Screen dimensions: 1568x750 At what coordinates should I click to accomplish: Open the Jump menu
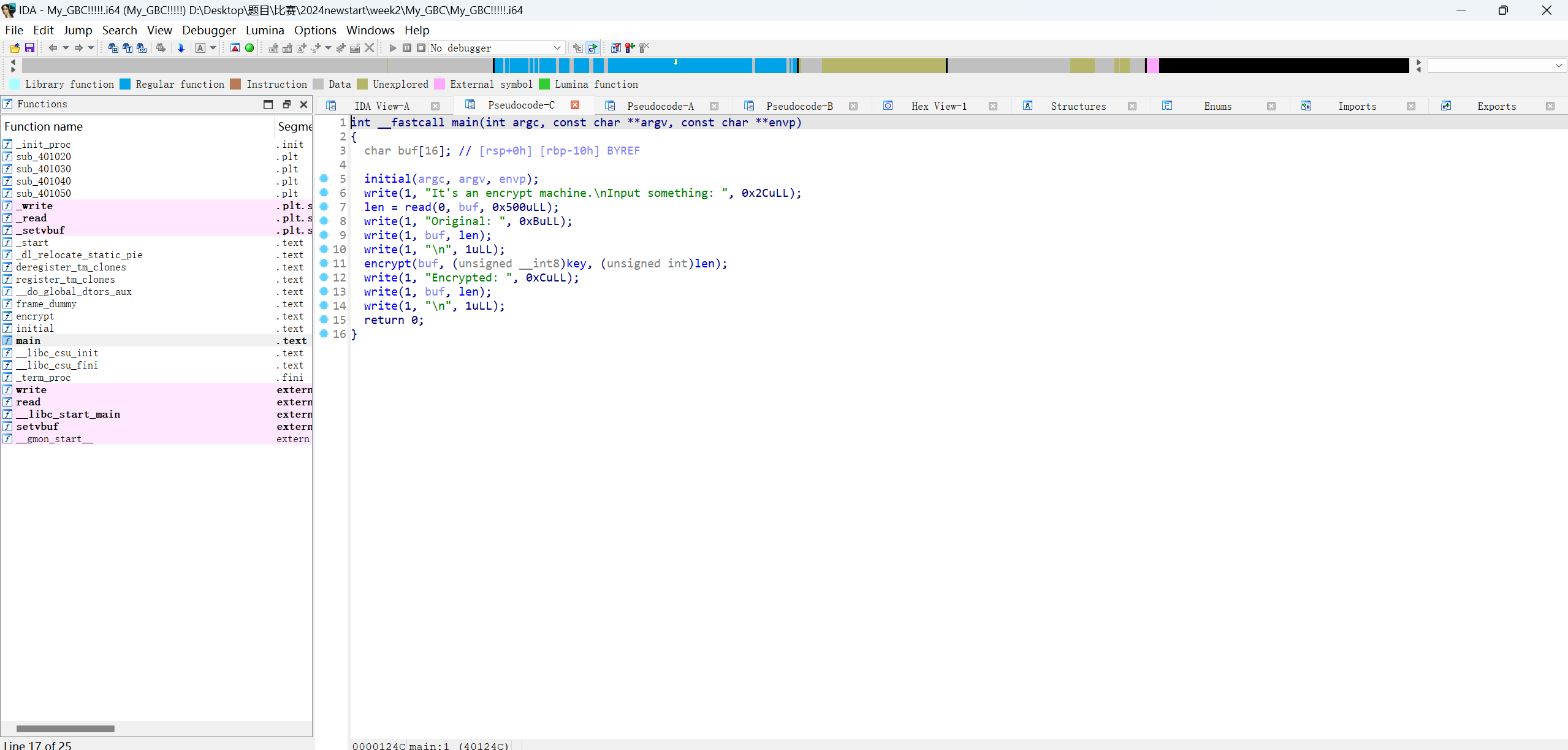[78, 30]
